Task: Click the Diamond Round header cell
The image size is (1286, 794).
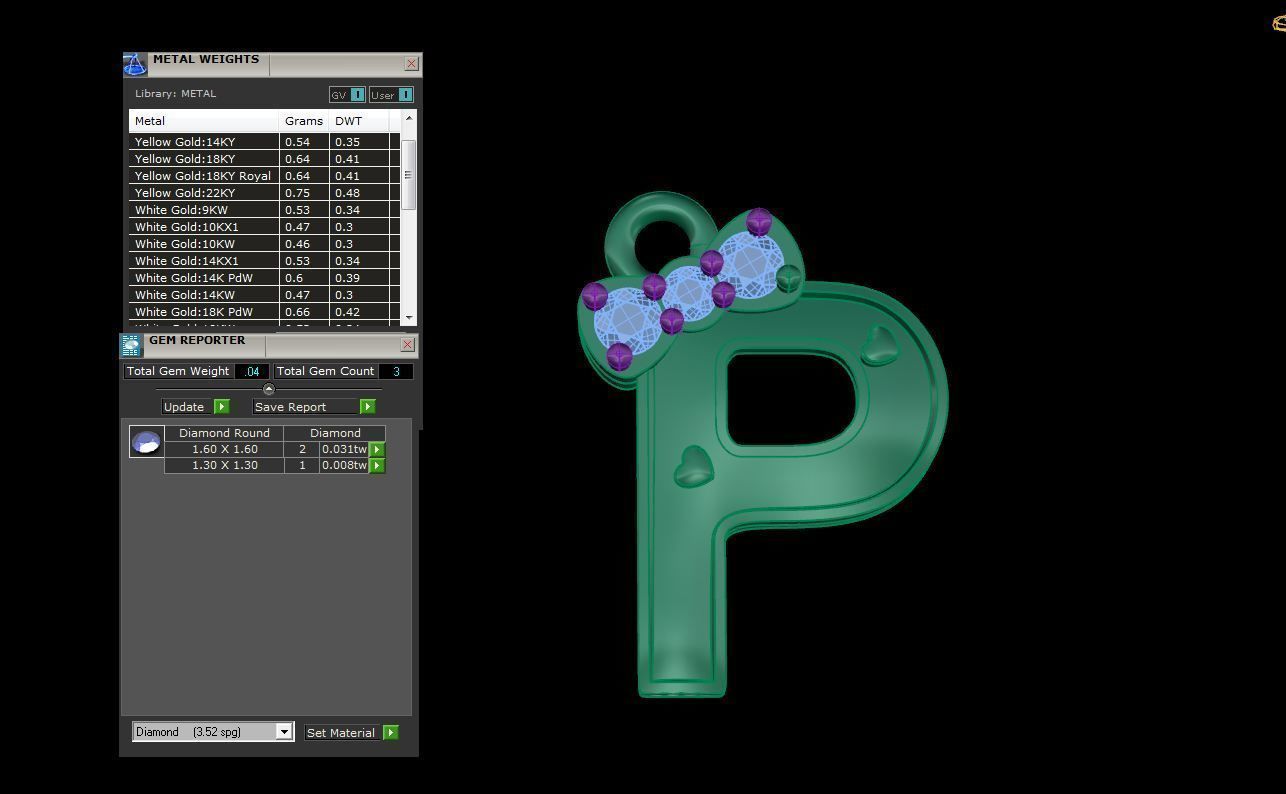Action: pos(224,433)
